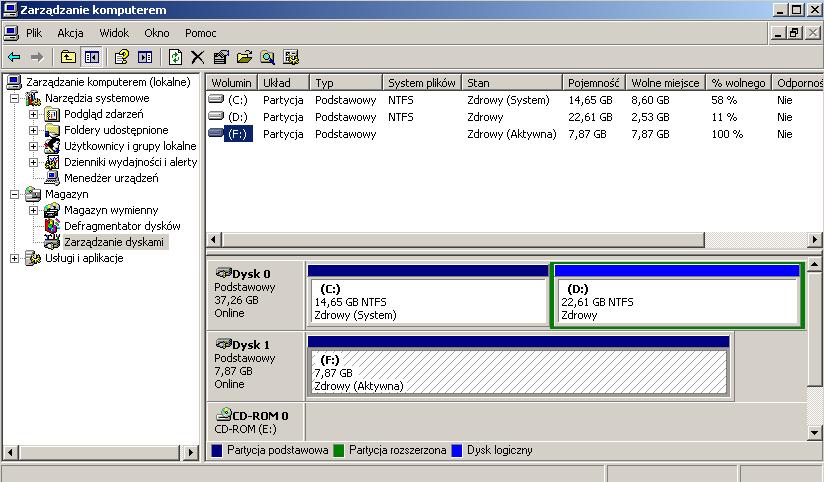Sort by the Wolumin column header
Screen dimensions: 824x482
(231, 83)
